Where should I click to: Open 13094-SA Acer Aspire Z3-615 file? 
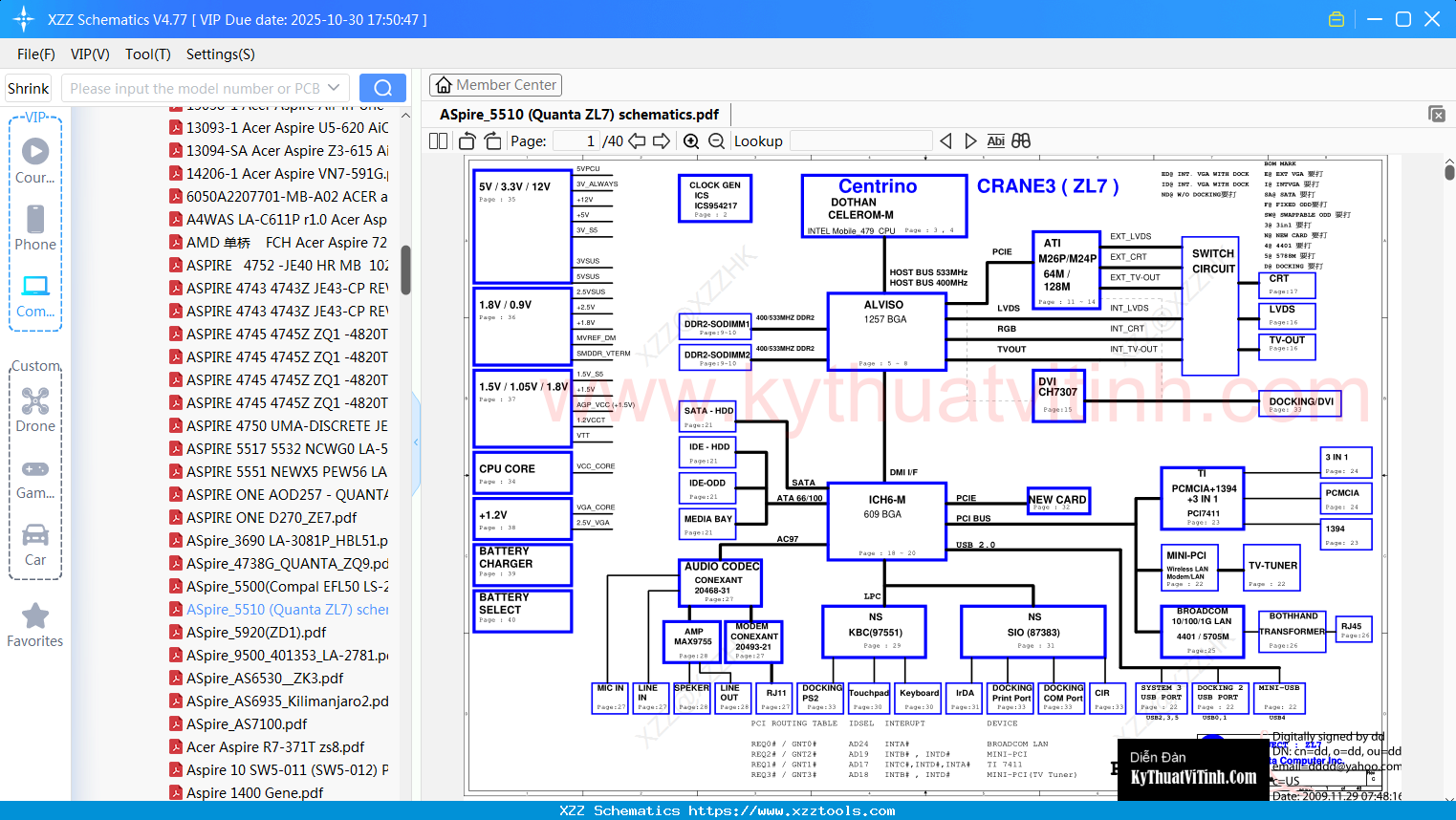(279, 150)
